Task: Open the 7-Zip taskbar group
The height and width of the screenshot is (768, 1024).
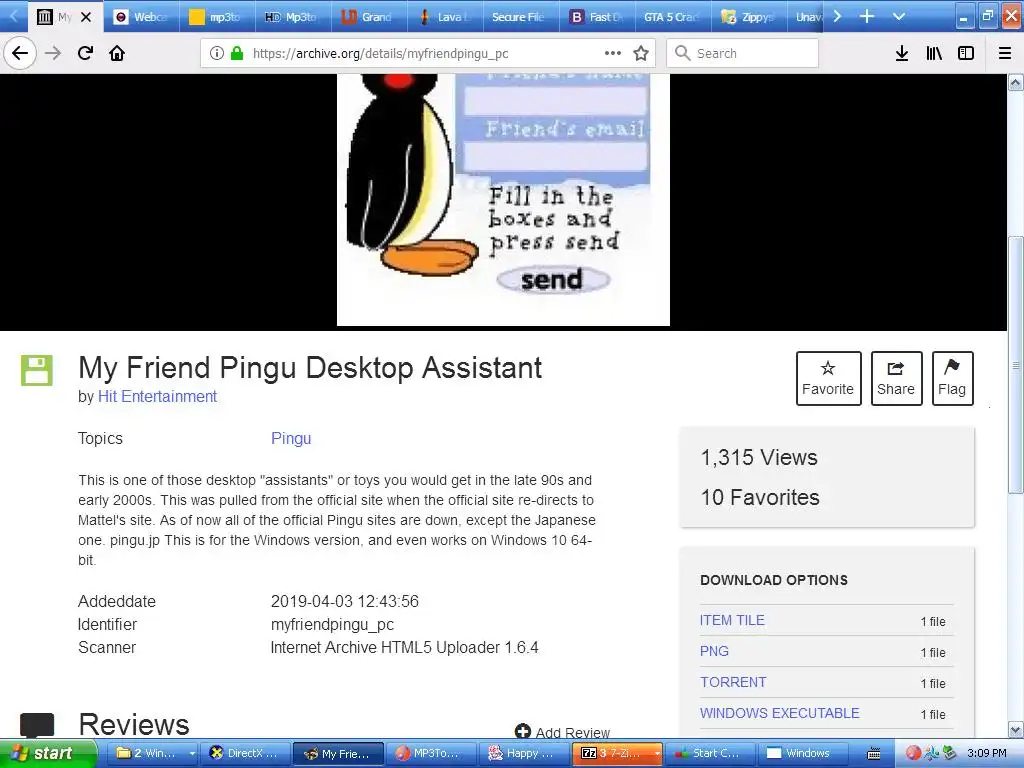Action: [x=618, y=753]
